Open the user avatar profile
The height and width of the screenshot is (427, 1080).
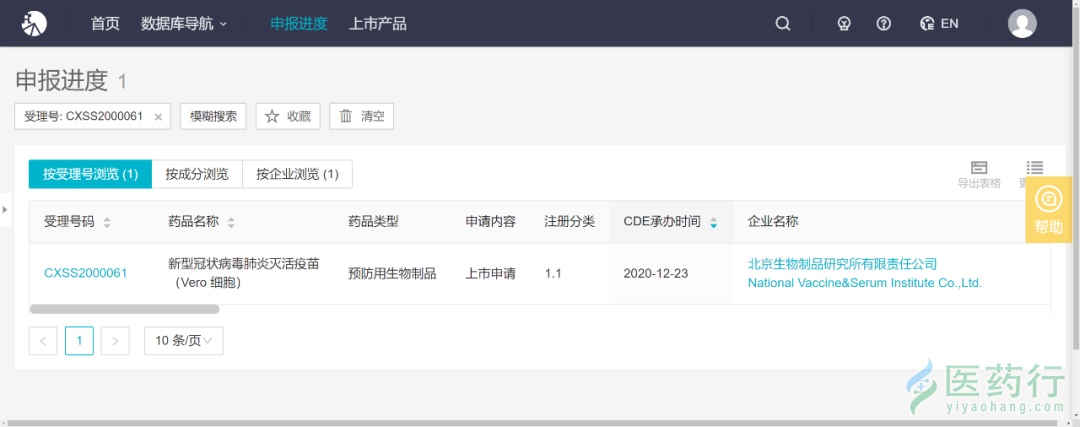(x=1022, y=24)
